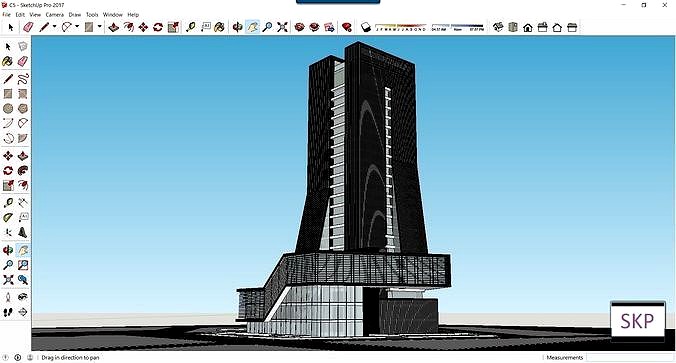Select Push/Pull in left tool palette
The image size is (676, 363).
point(23,156)
